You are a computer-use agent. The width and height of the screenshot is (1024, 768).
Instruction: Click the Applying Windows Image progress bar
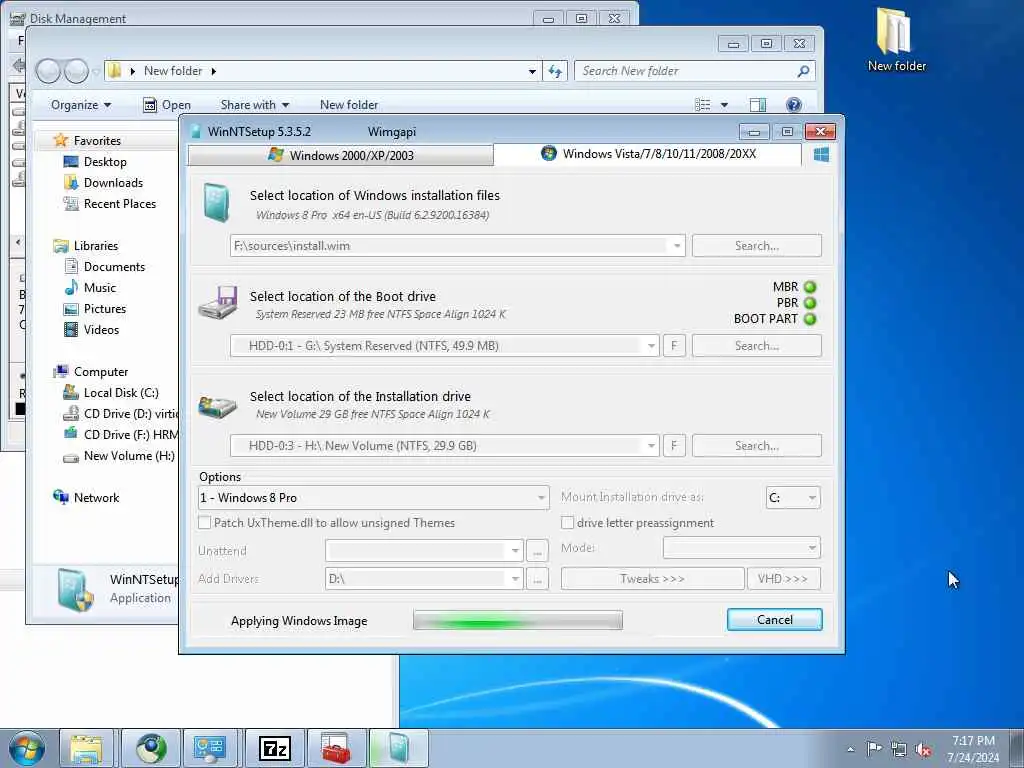pyautogui.click(x=518, y=620)
